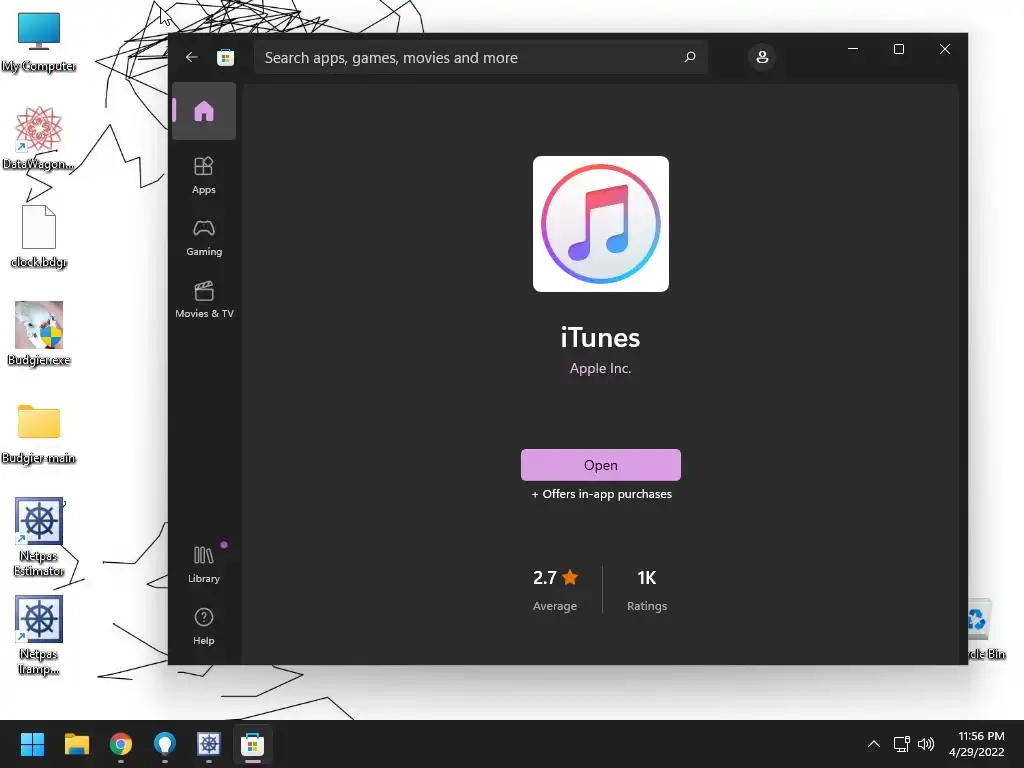Click the search magnifier icon

690,57
